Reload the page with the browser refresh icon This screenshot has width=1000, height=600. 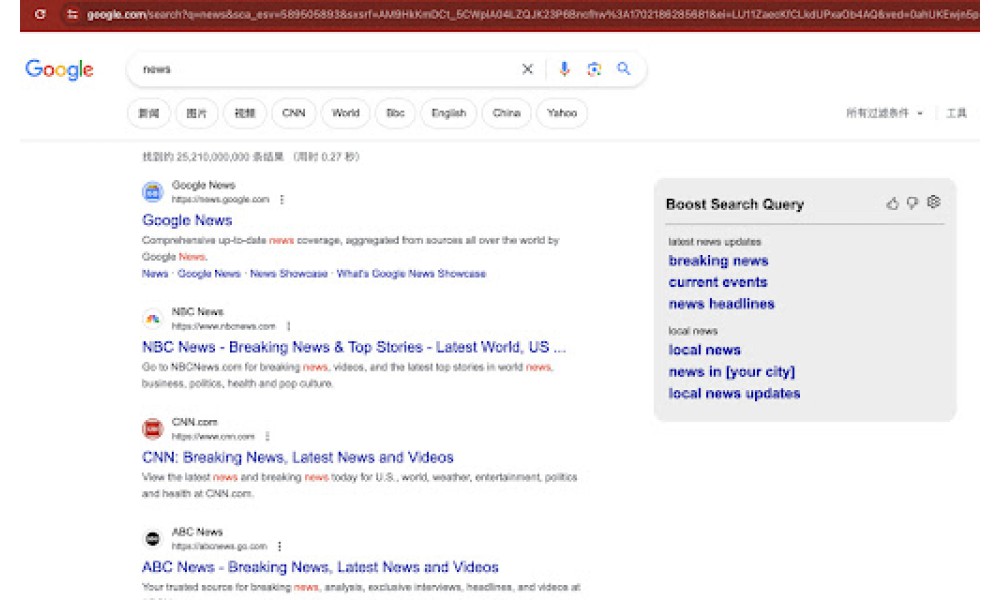point(40,14)
